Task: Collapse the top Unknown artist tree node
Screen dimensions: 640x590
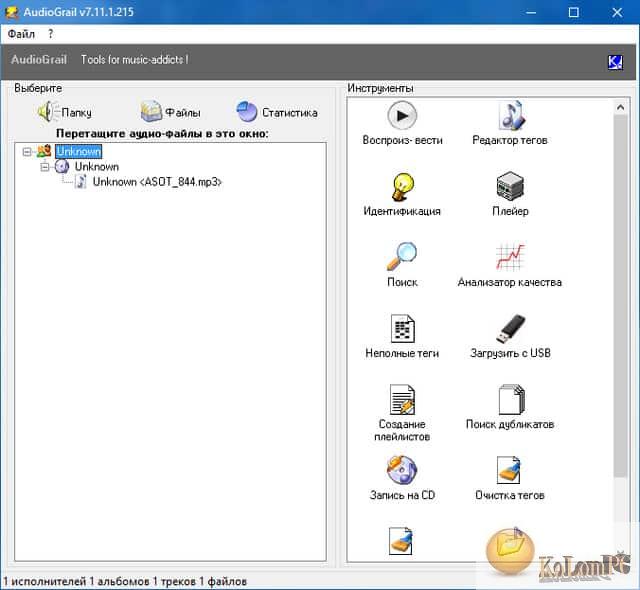Action: pos(27,152)
